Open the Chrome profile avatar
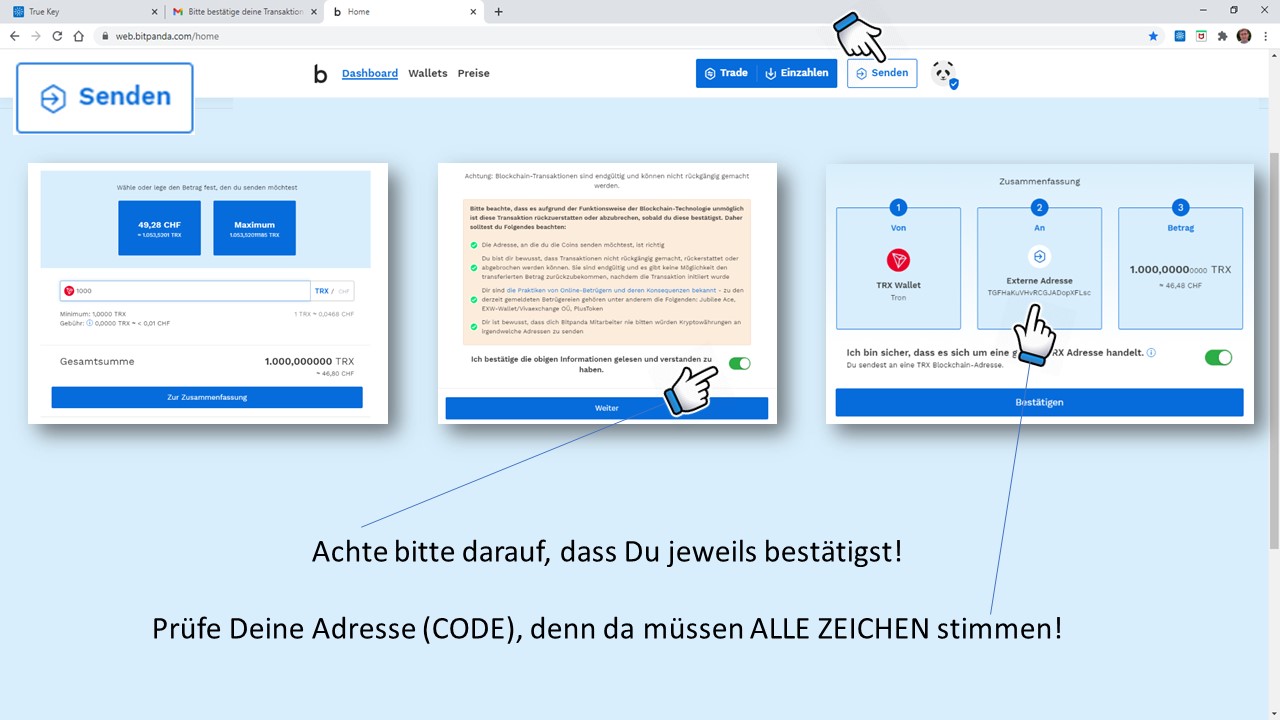1280x720 pixels. [x=1244, y=36]
